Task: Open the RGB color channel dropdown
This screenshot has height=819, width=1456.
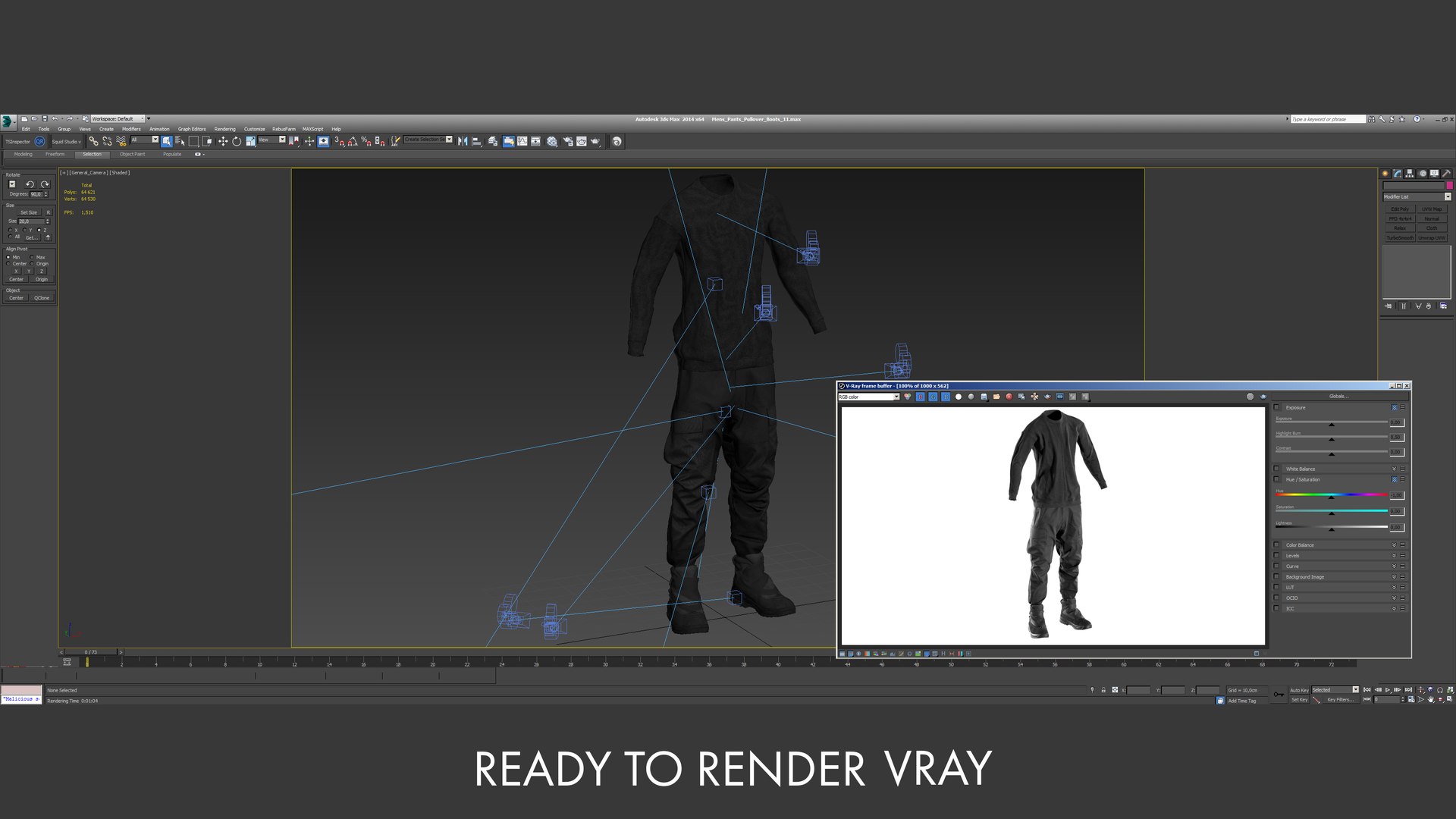Action: coord(868,397)
